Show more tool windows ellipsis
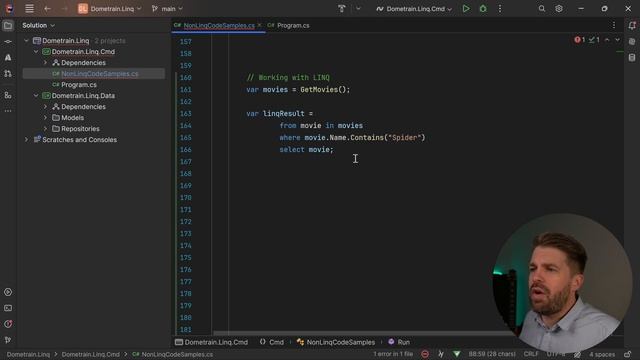640x360 pixels. click(x=8, y=111)
